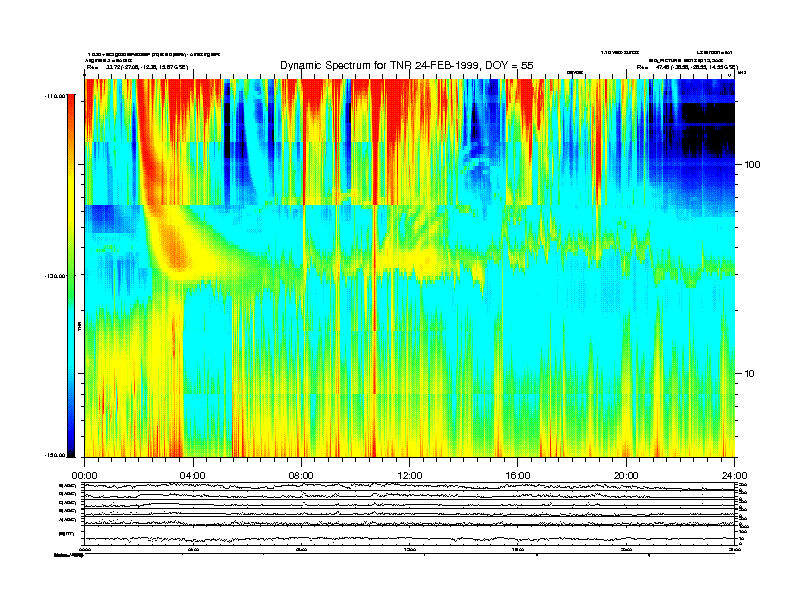792x612 pixels.
Task: Click the dark blue bottom of the color bar
Action: pos(71,447)
